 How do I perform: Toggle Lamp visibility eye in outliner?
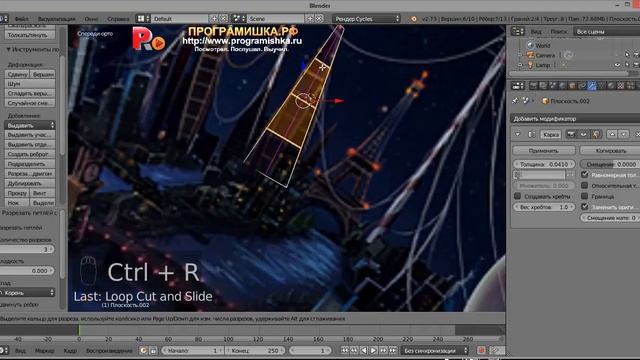click(617, 65)
